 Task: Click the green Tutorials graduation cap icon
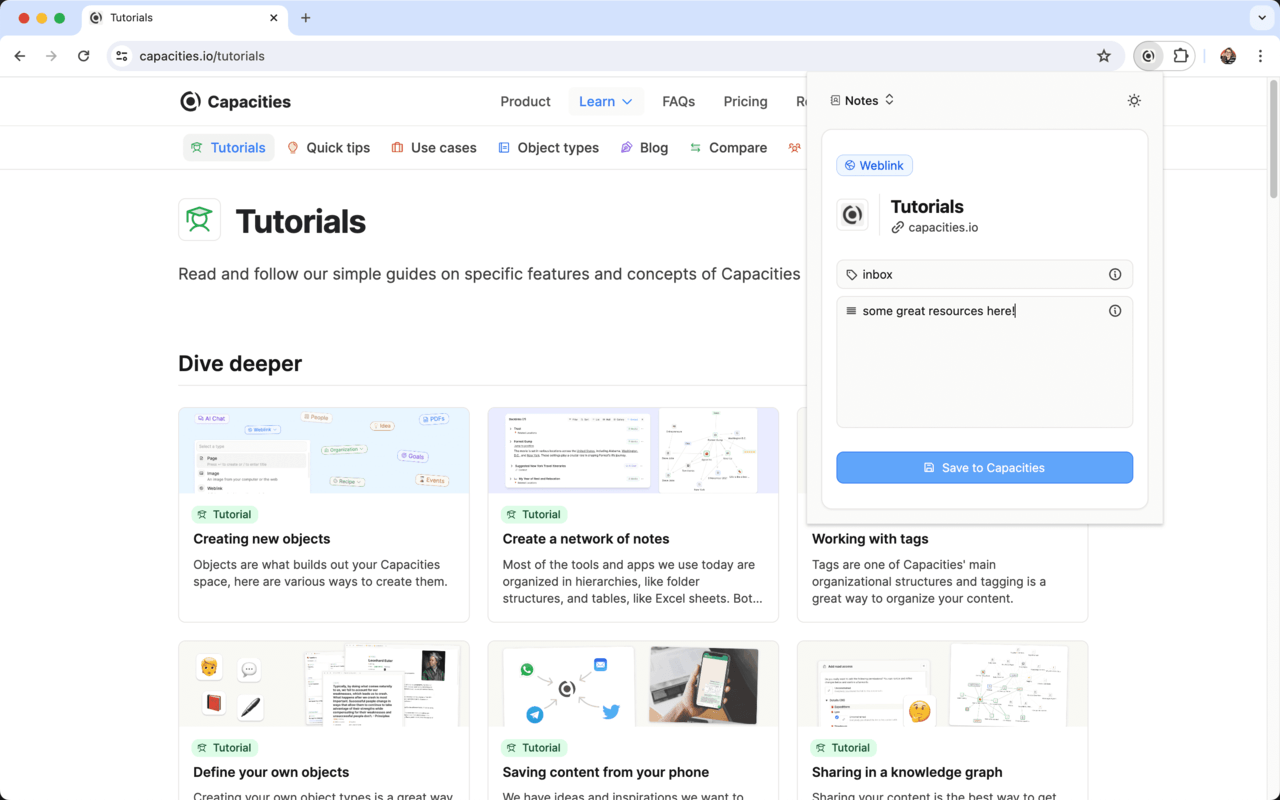(199, 220)
